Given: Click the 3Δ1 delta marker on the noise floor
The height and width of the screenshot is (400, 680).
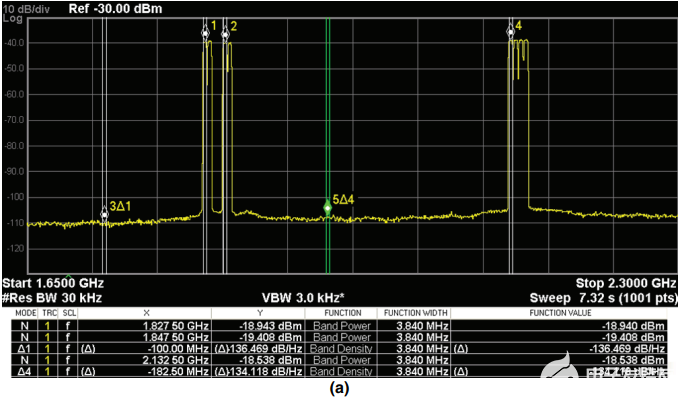Looking at the screenshot, I should (104, 214).
